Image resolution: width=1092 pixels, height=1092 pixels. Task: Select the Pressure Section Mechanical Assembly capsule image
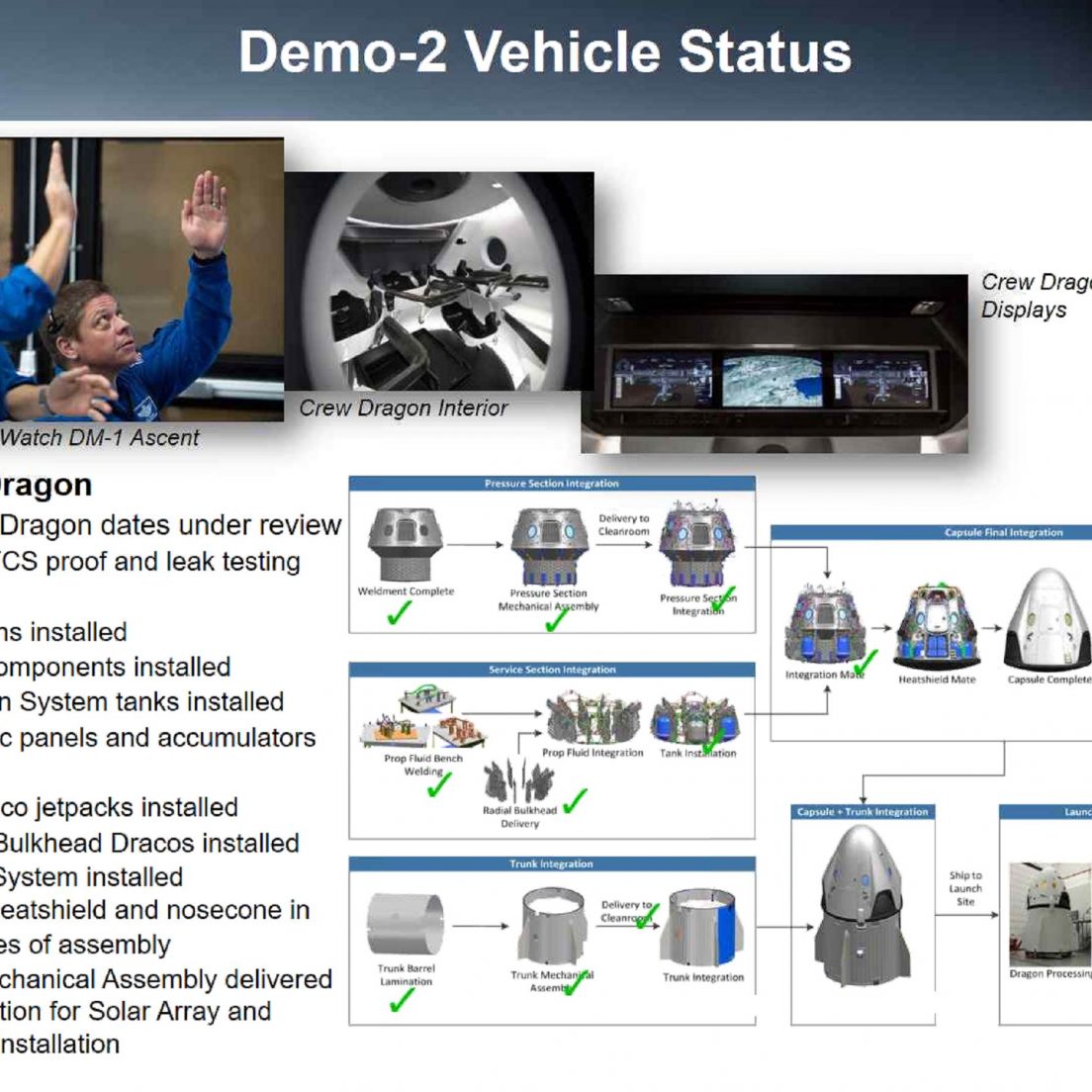click(550, 546)
